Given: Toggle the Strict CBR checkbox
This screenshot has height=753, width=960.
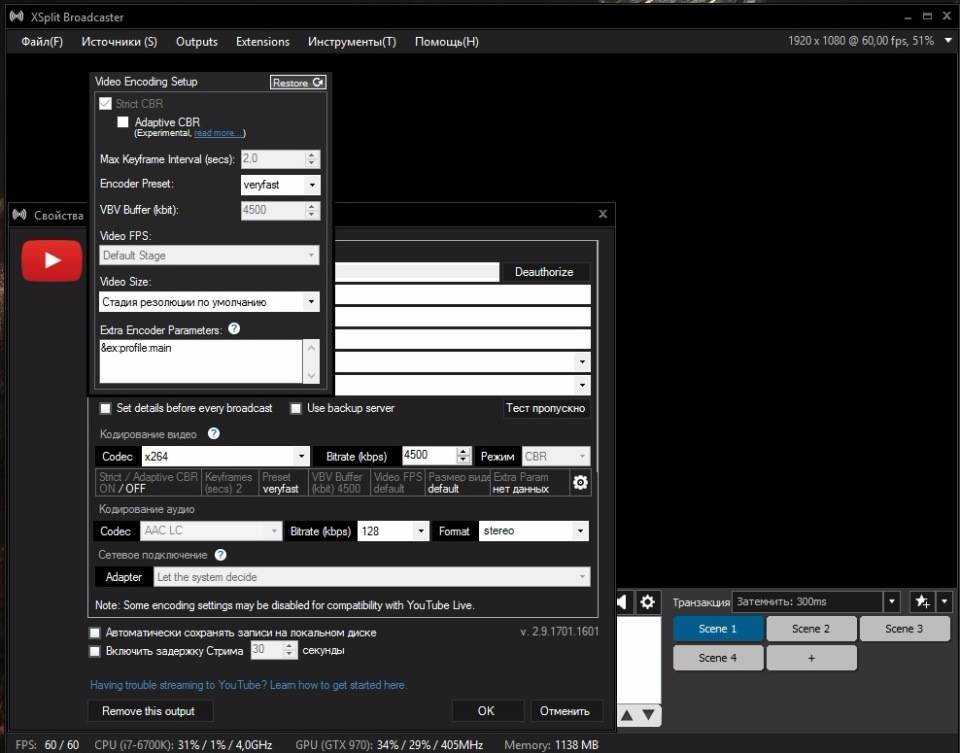Looking at the screenshot, I should pos(105,103).
